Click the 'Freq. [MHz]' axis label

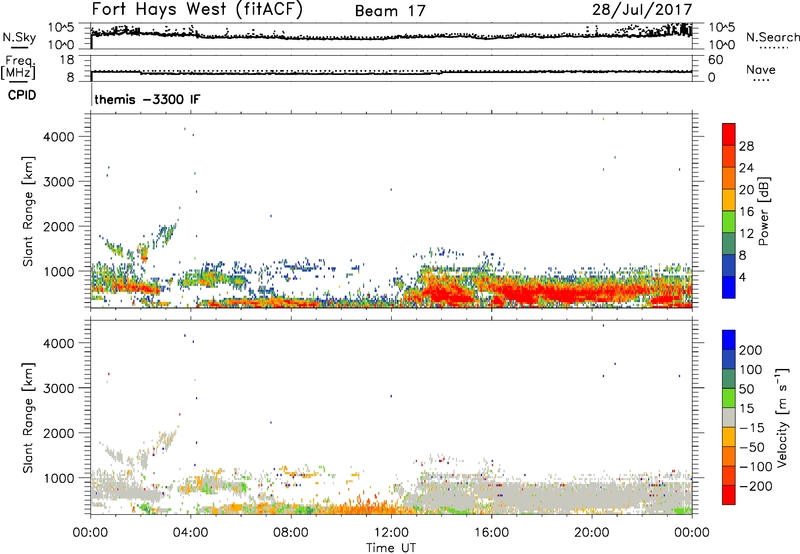[18, 67]
